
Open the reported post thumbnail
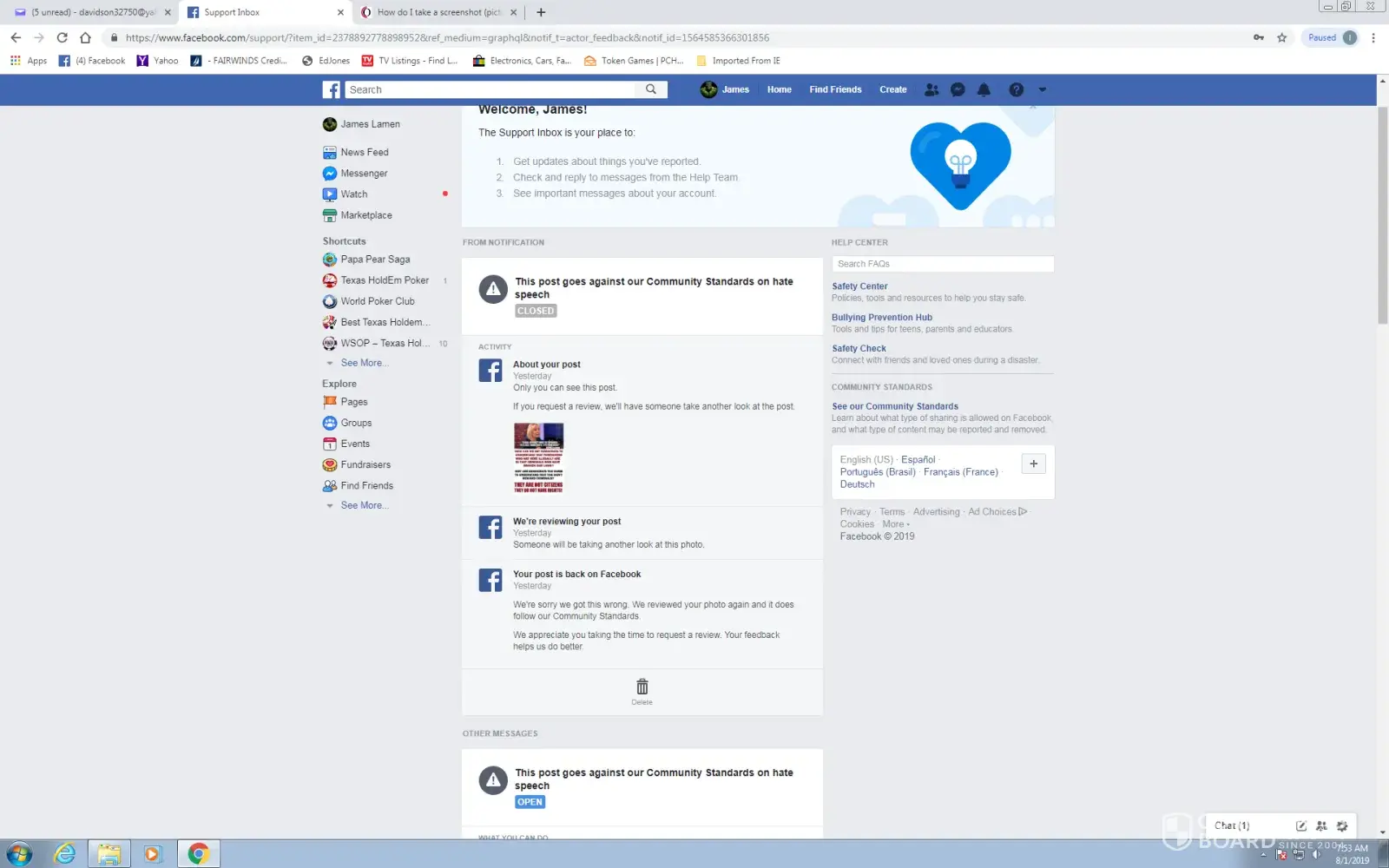pos(538,457)
